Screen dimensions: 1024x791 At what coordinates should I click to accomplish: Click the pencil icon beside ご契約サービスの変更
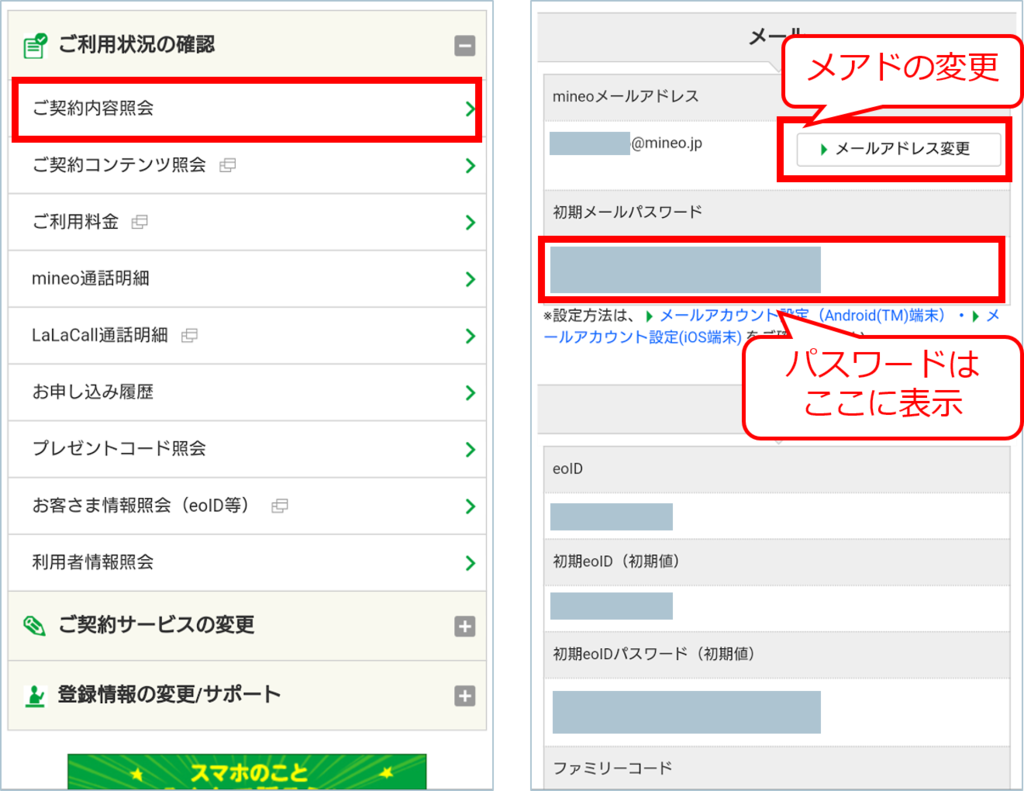coord(34,626)
